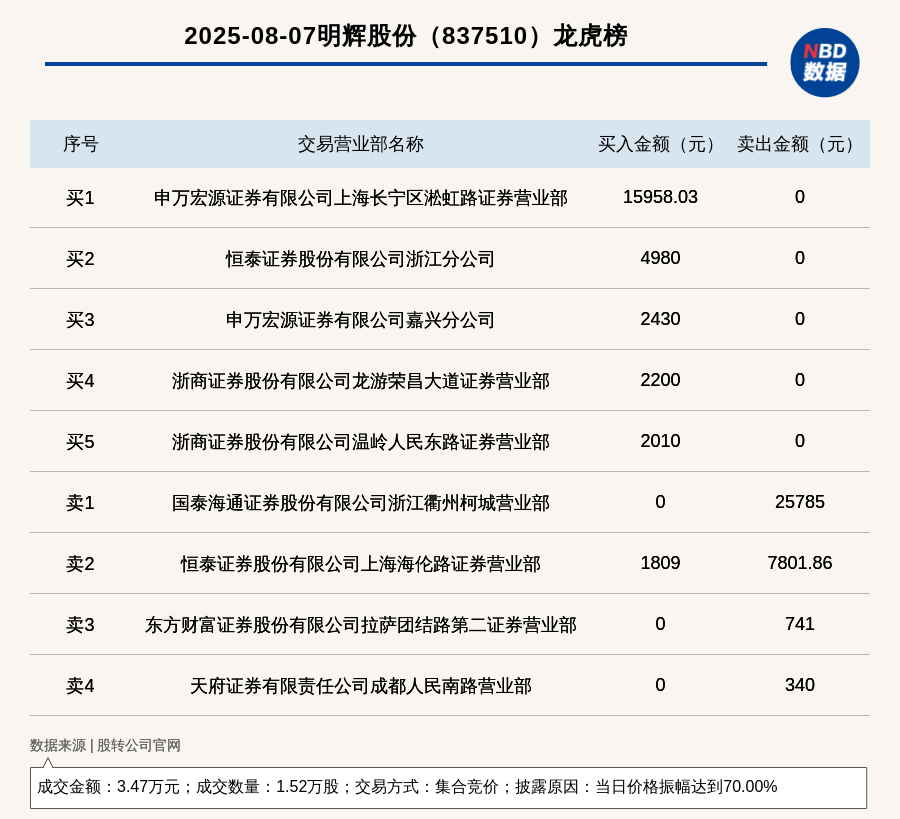Click the 卖出金额（元） column header
This screenshot has height=819, width=900.
[x=798, y=144]
